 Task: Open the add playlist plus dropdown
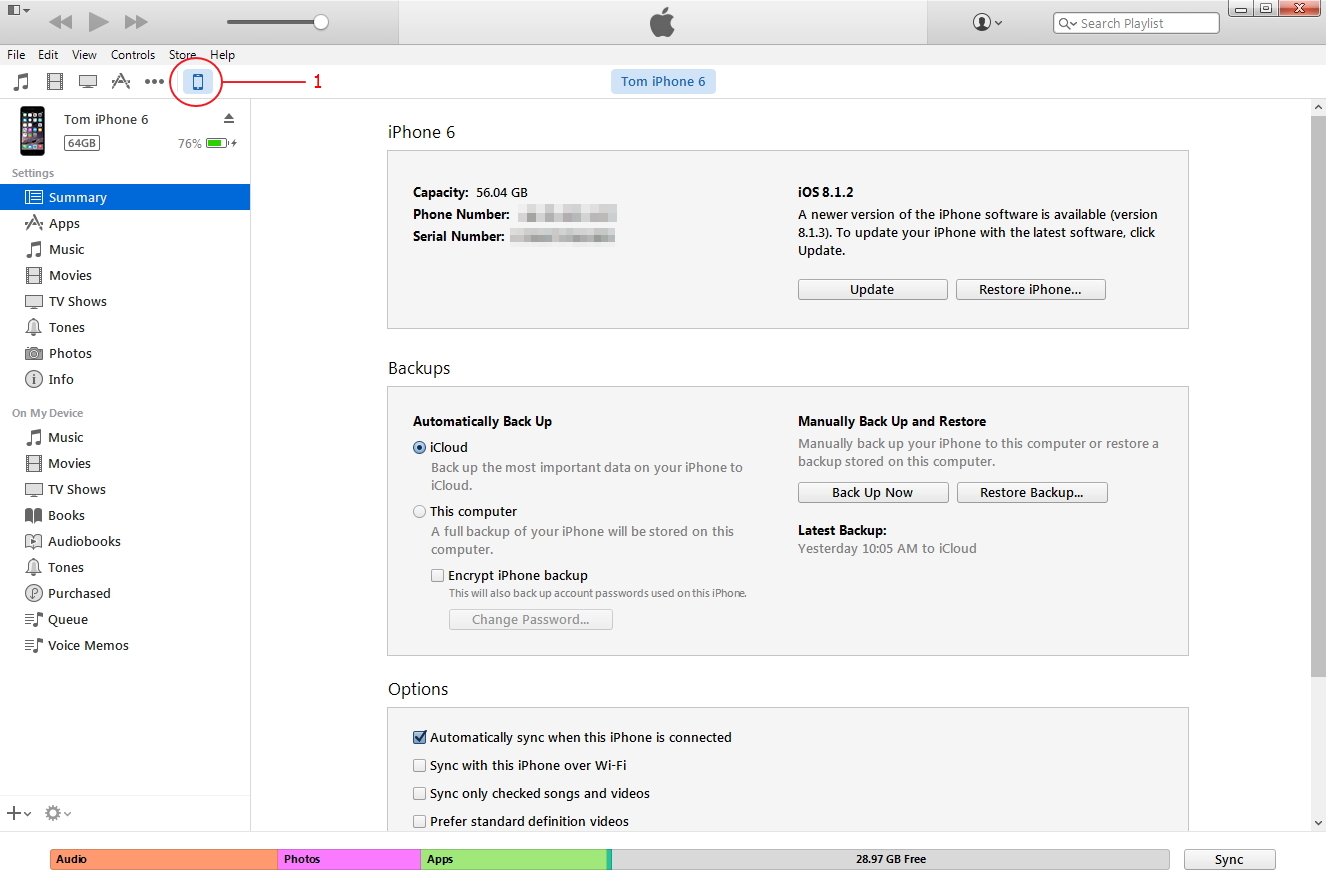tap(19, 813)
